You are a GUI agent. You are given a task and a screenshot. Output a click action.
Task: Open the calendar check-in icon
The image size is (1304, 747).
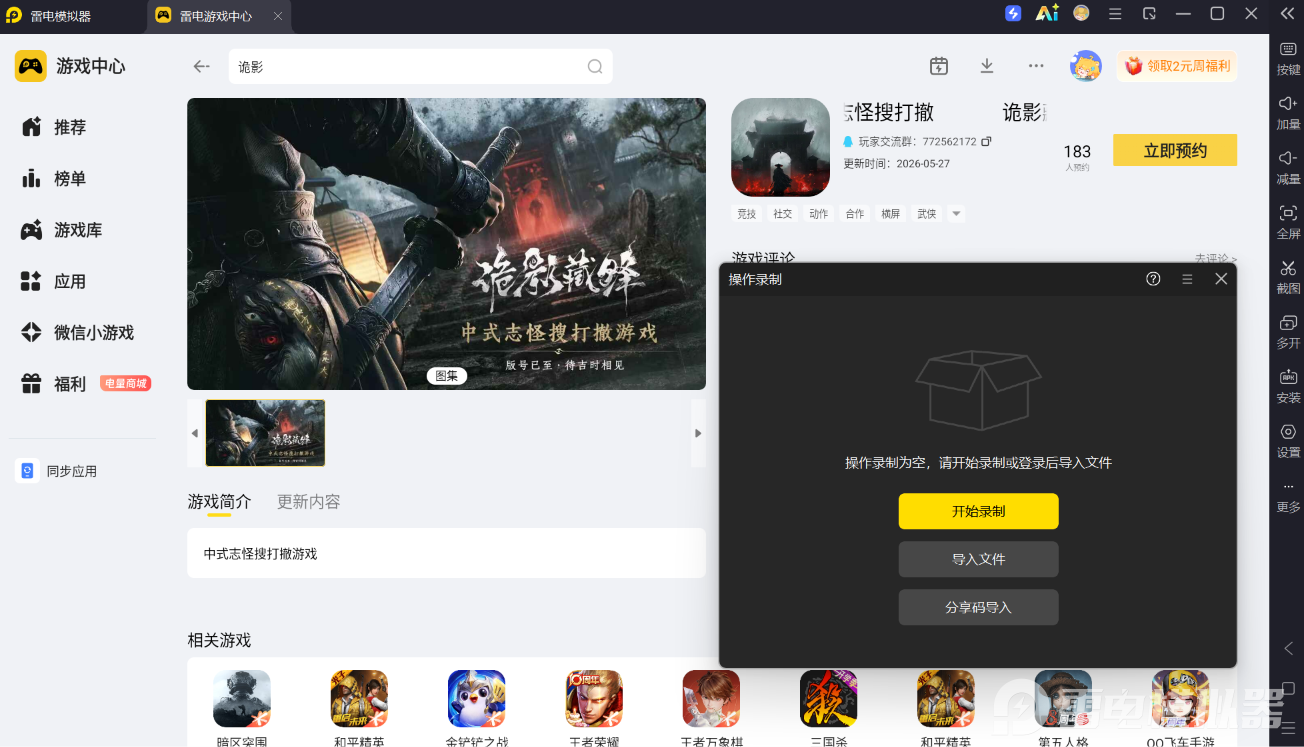[939, 66]
